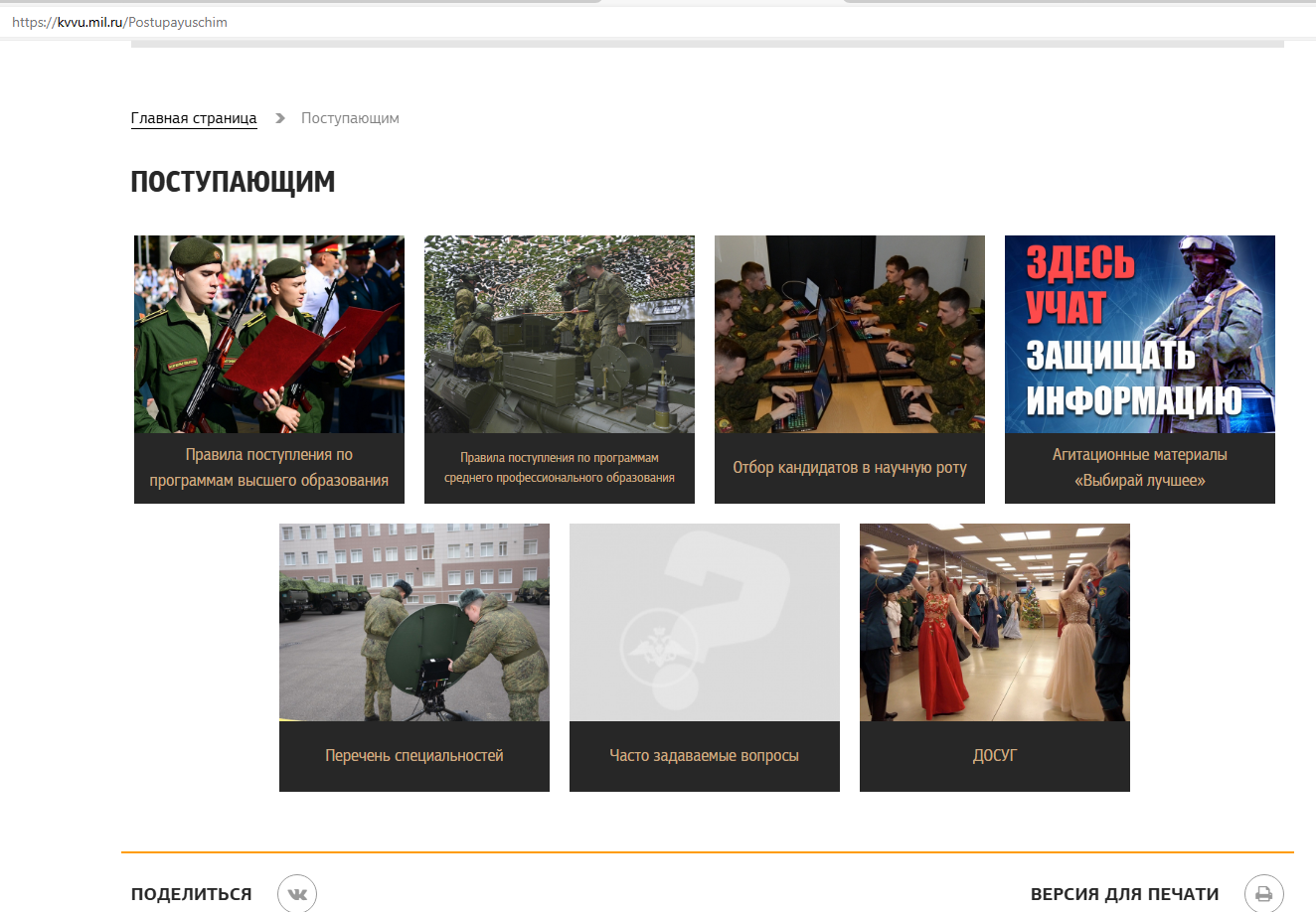
Task: Open Часто задаваемые вопросы caption
Action: click(x=705, y=756)
